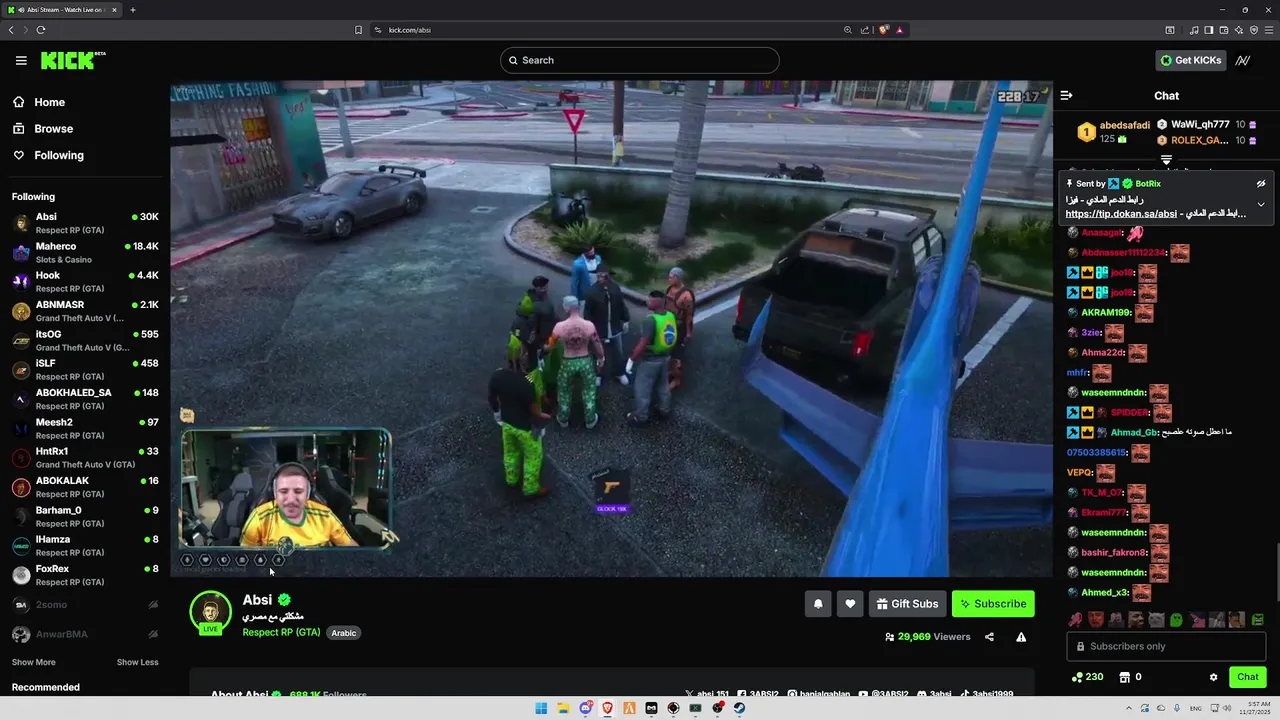Click the Gift Subs button
Screen dimensions: 1280x720
[x=908, y=604]
